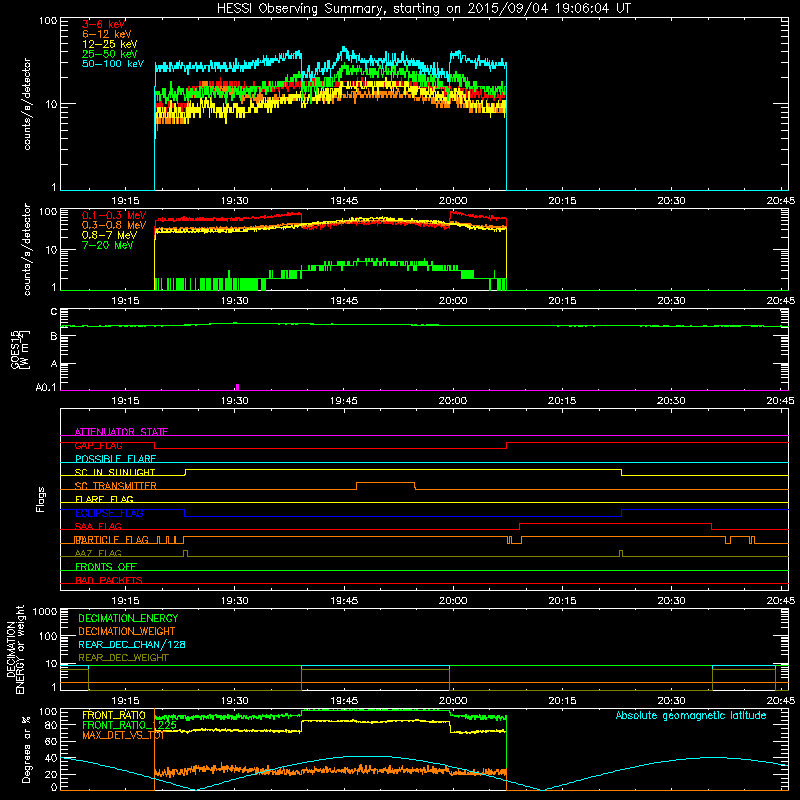Viewport: 800px width, 800px height.
Task: Click the DECIMATION_ENERGY legend entry
Action: [x=128, y=618]
